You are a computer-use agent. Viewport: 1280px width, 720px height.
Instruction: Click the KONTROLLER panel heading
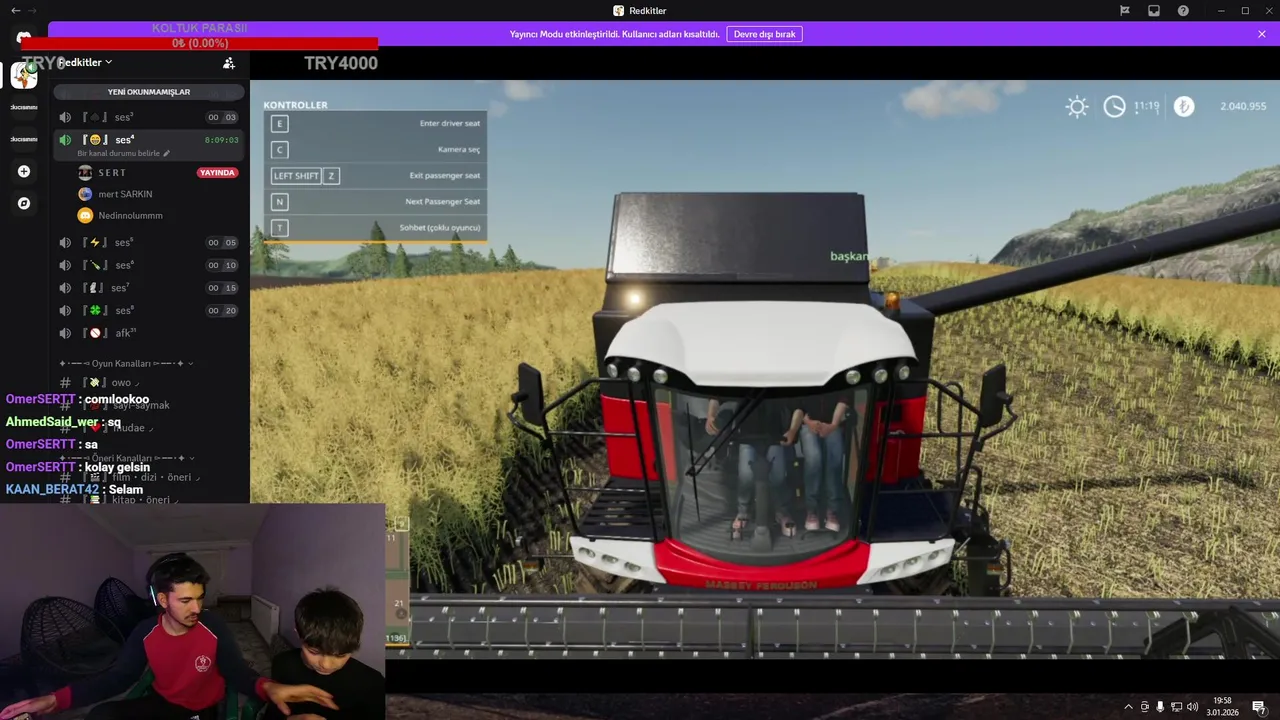[295, 105]
